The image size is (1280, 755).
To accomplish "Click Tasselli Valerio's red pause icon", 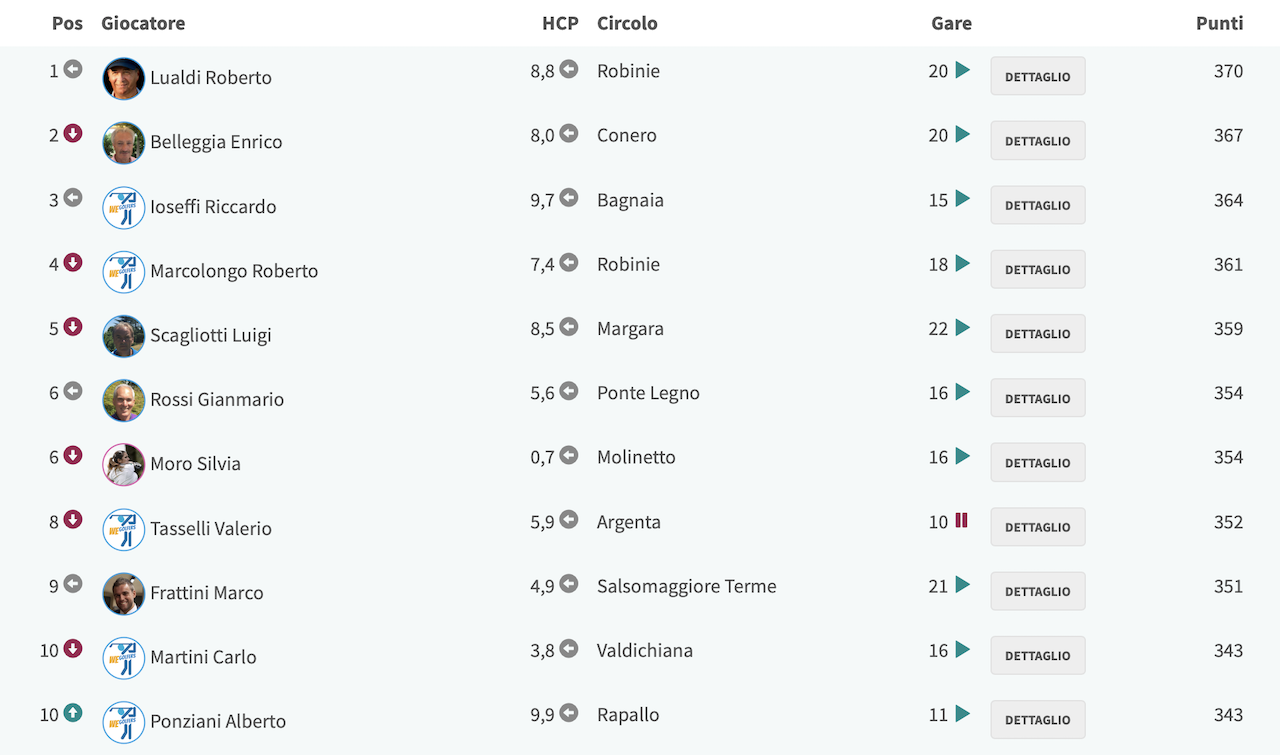I will [962, 520].
